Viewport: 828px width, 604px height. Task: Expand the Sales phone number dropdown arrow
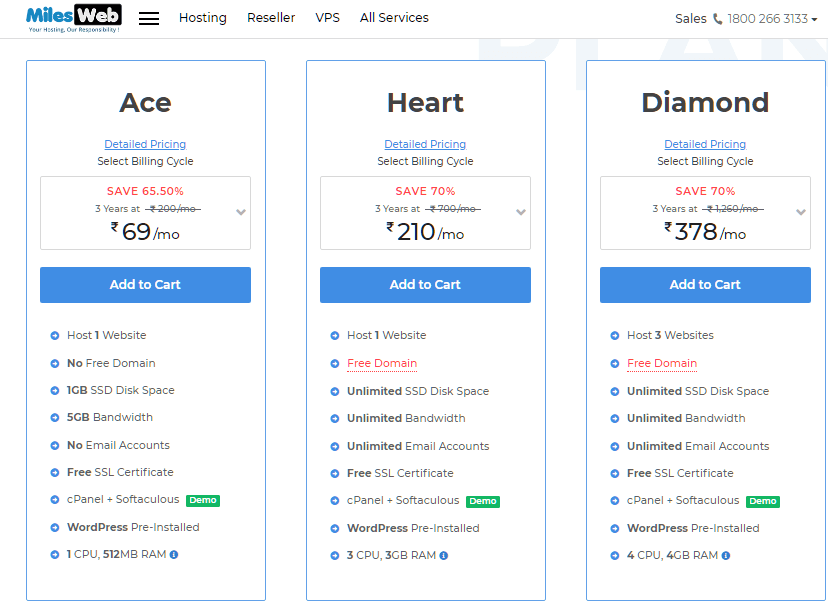point(814,20)
